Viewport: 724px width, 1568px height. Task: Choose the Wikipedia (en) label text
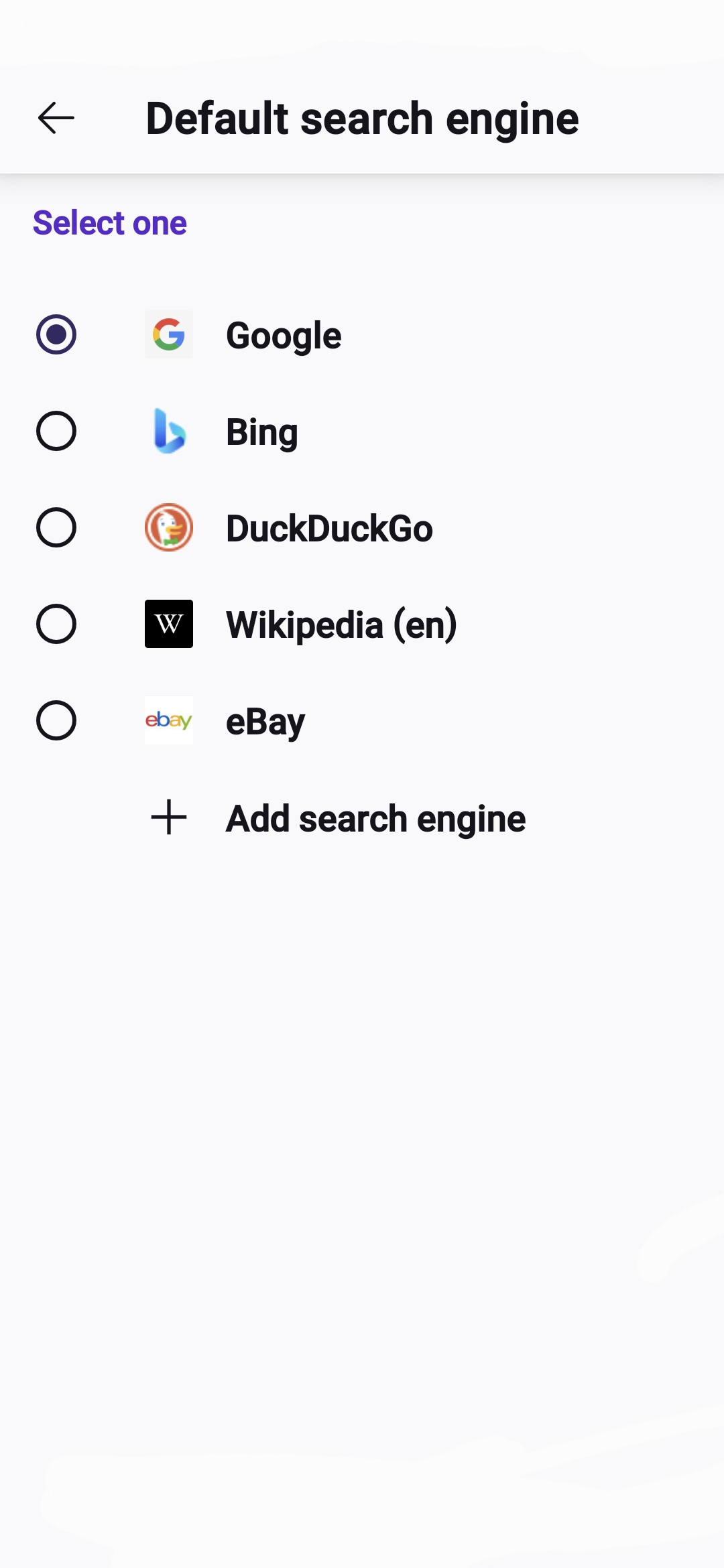341,625
